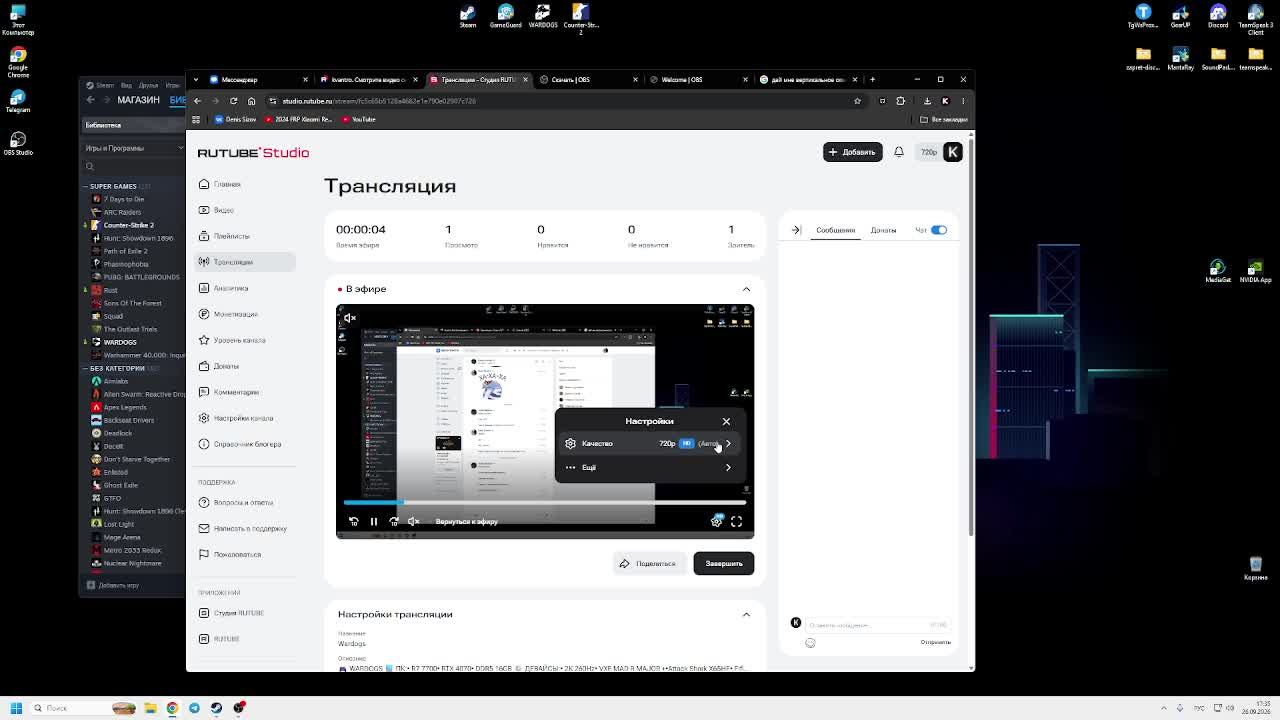The height and width of the screenshot is (720, 1280).
Task: Collapse the В эфире section
Action: tap(746, 289)
